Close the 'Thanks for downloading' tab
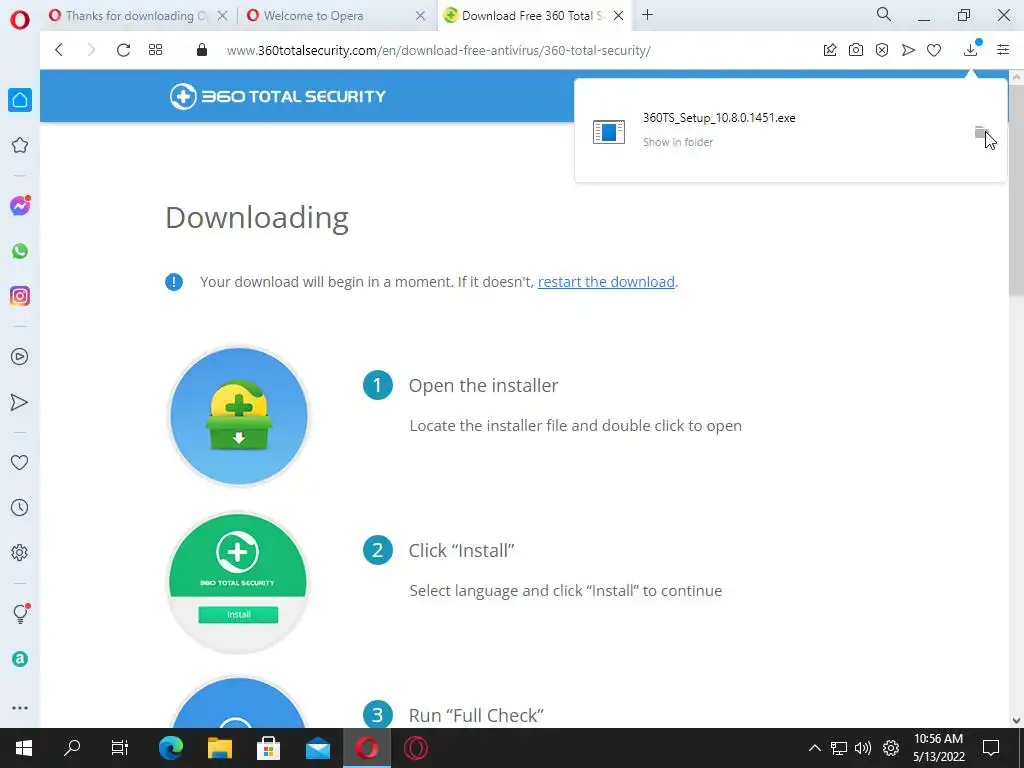 222,16
